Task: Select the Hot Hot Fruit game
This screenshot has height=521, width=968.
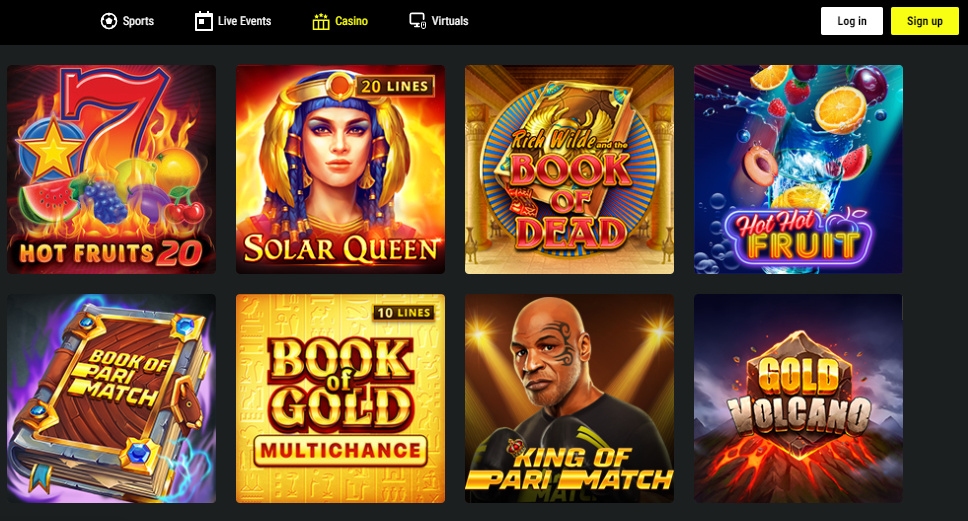Action: (x=798, y=169)
